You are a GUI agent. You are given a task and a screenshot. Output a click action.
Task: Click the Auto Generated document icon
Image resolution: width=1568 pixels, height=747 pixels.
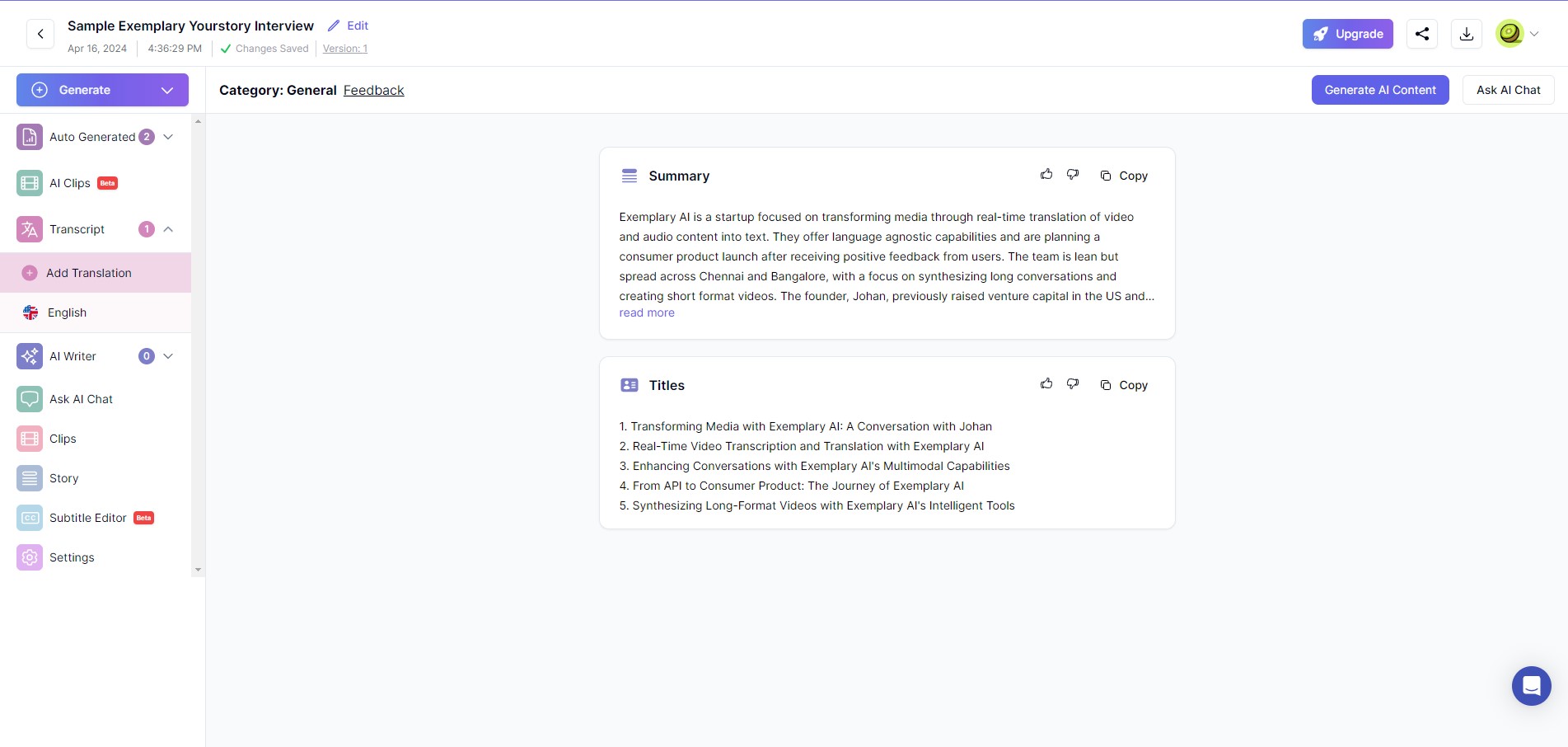click(30, 137)
